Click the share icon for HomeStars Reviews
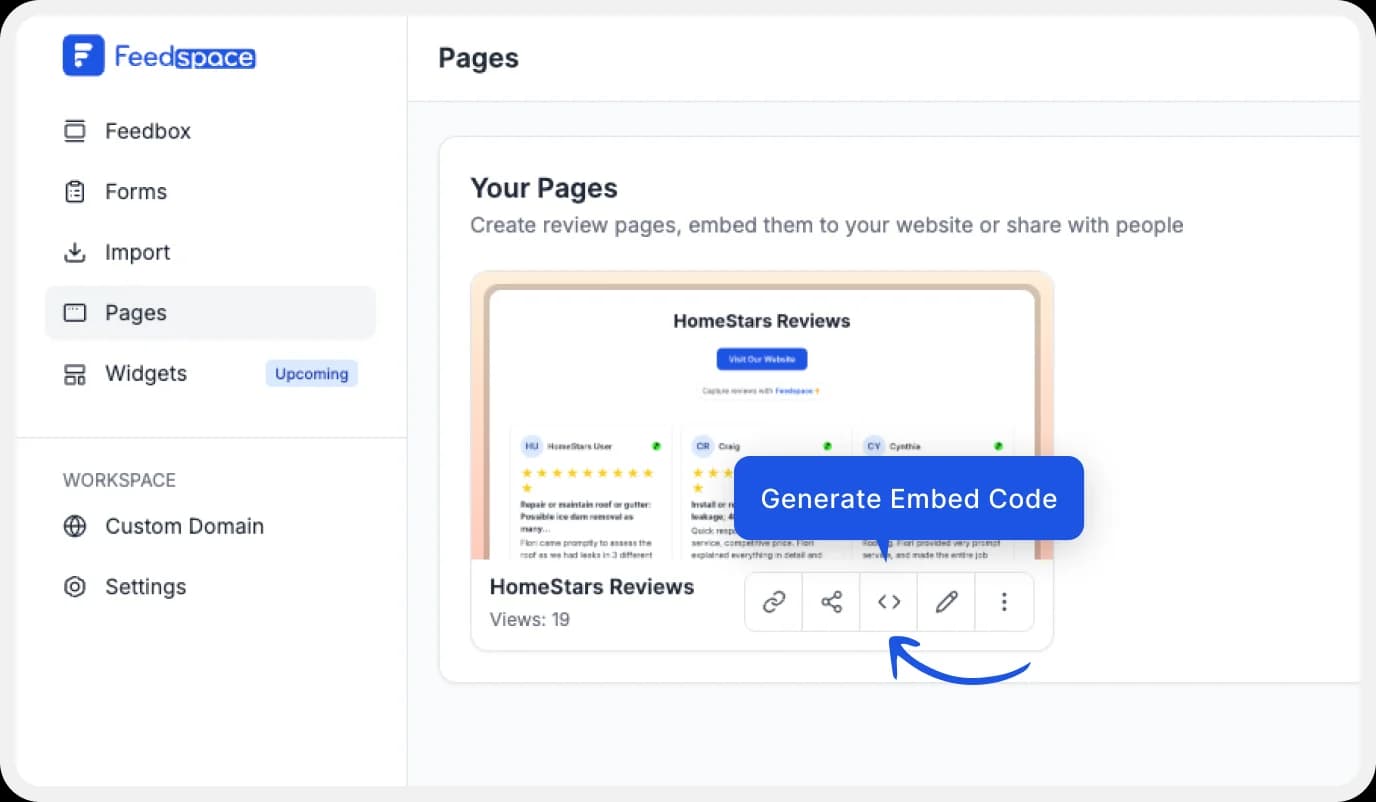The width and height of the screenshot is (1376, 802). click(831, 602)
